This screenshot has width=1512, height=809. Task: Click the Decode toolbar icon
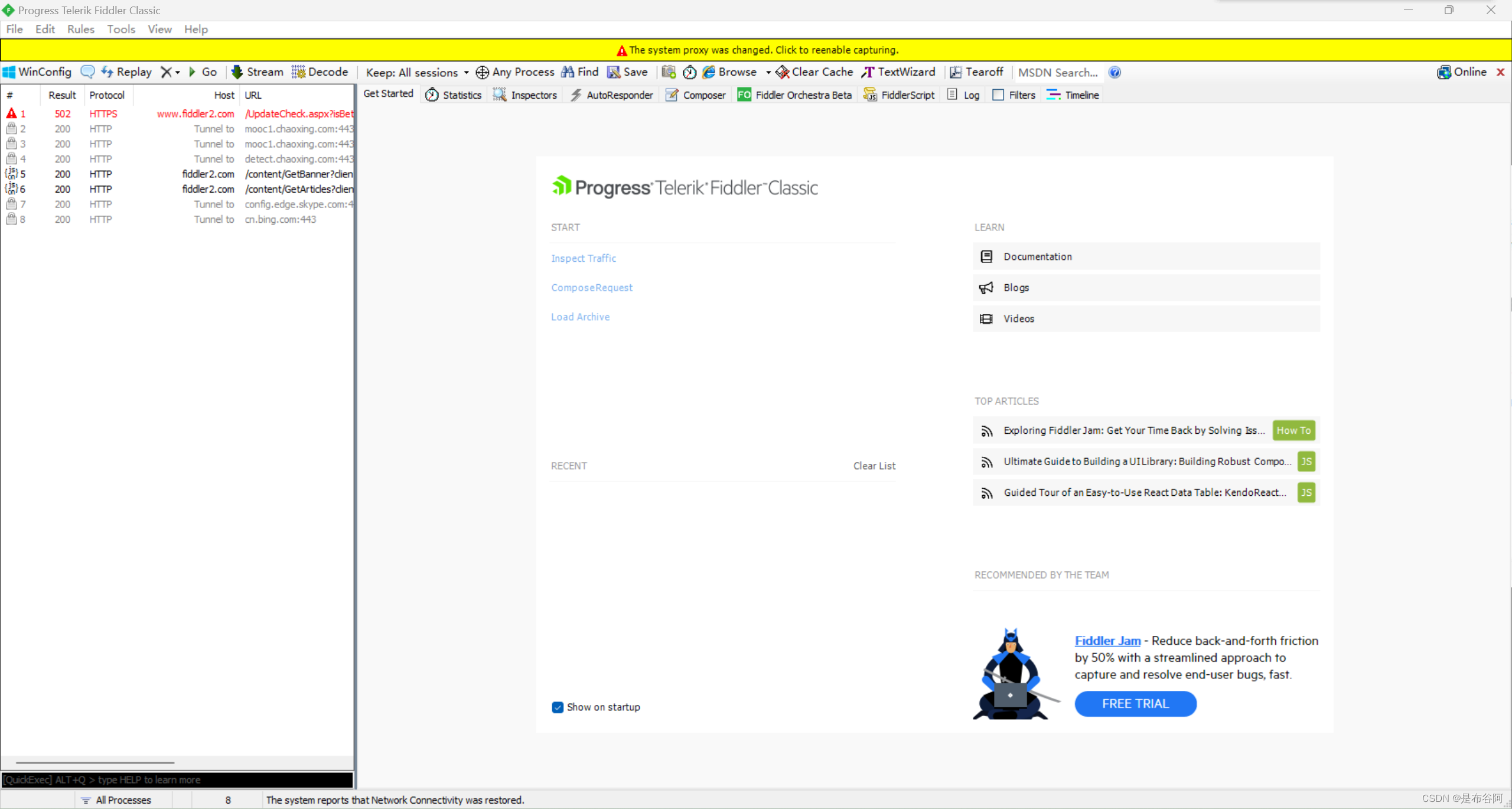(x=299, y=72)
